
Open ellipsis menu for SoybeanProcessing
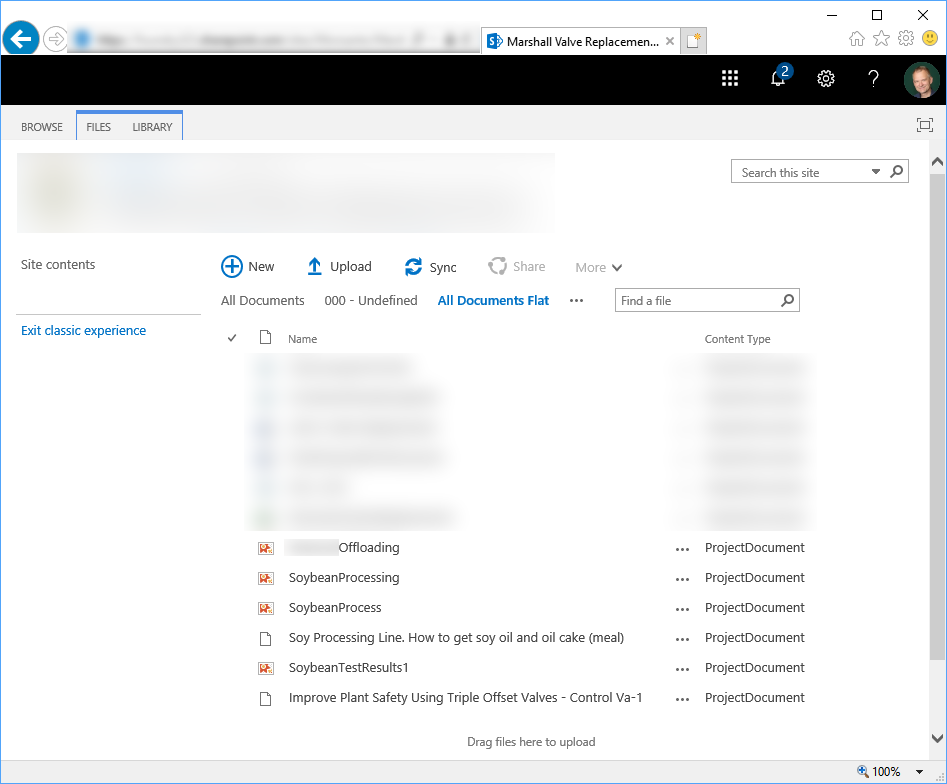[x=682, y=578]
